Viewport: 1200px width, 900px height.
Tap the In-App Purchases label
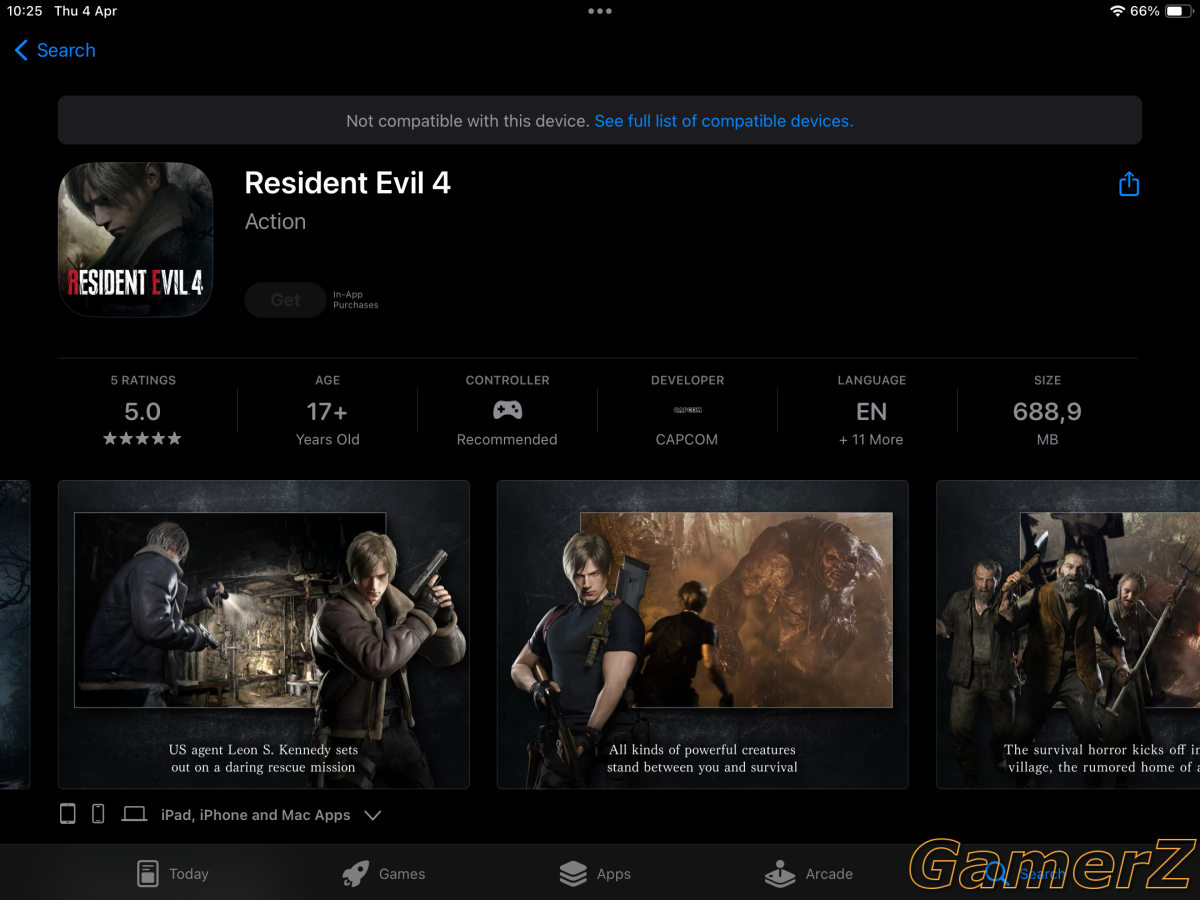[356, 300]
